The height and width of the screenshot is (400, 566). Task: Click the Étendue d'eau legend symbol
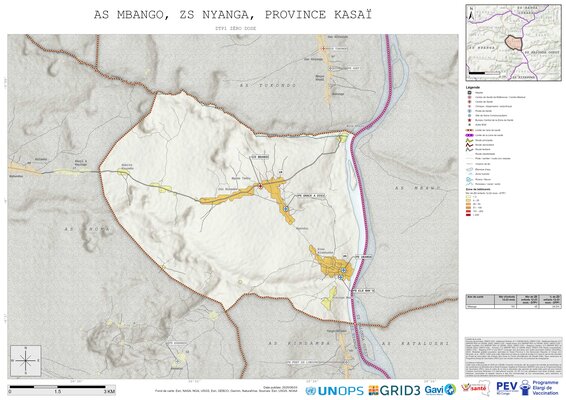tap(469, 169)
